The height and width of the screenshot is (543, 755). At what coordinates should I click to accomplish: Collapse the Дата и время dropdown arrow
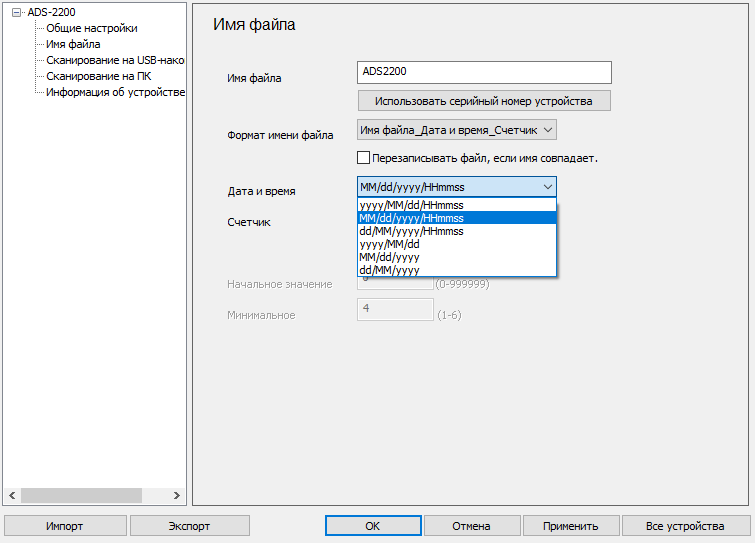click(547, 187)
